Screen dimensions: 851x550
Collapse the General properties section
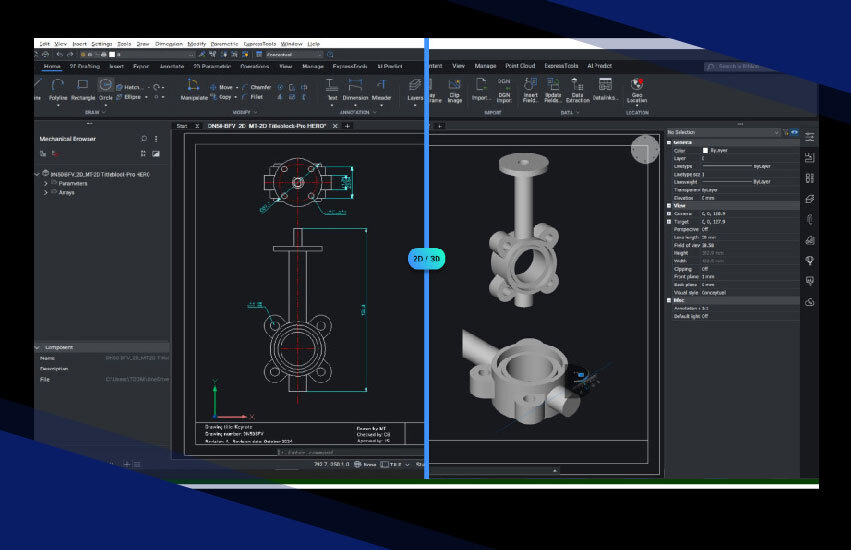pyautogui.click(x=669, y=142)
